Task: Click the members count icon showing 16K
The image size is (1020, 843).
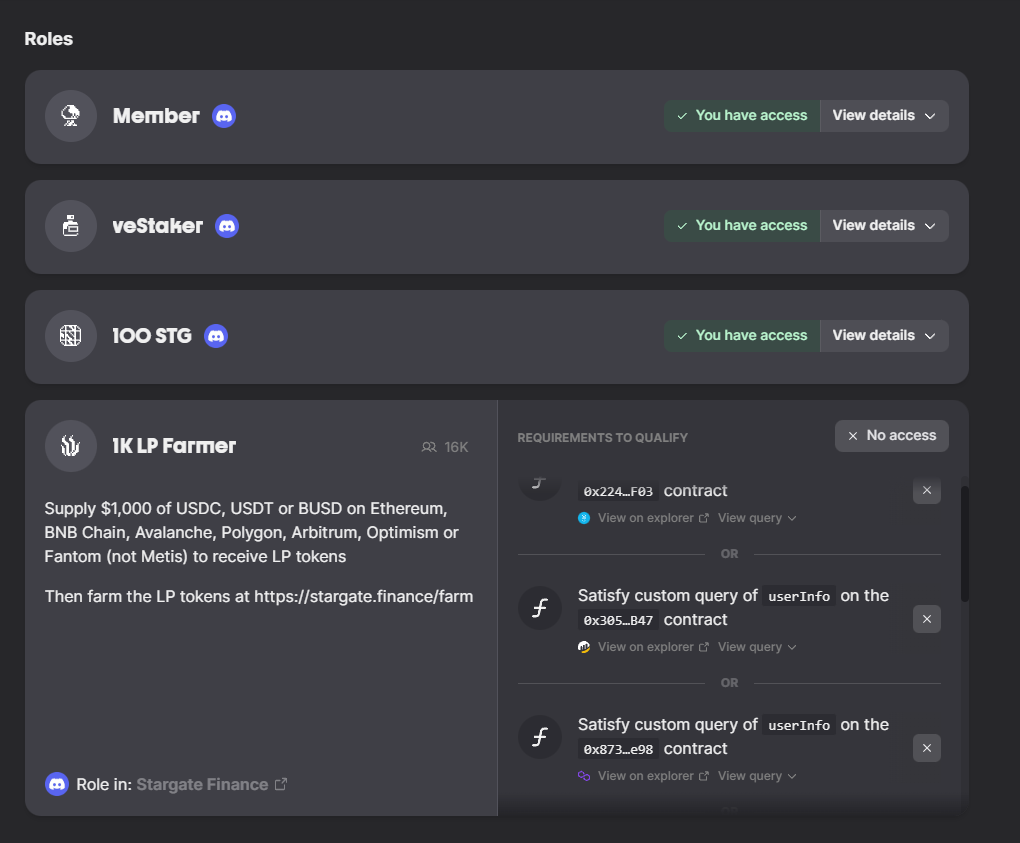Action: [429, 447]
